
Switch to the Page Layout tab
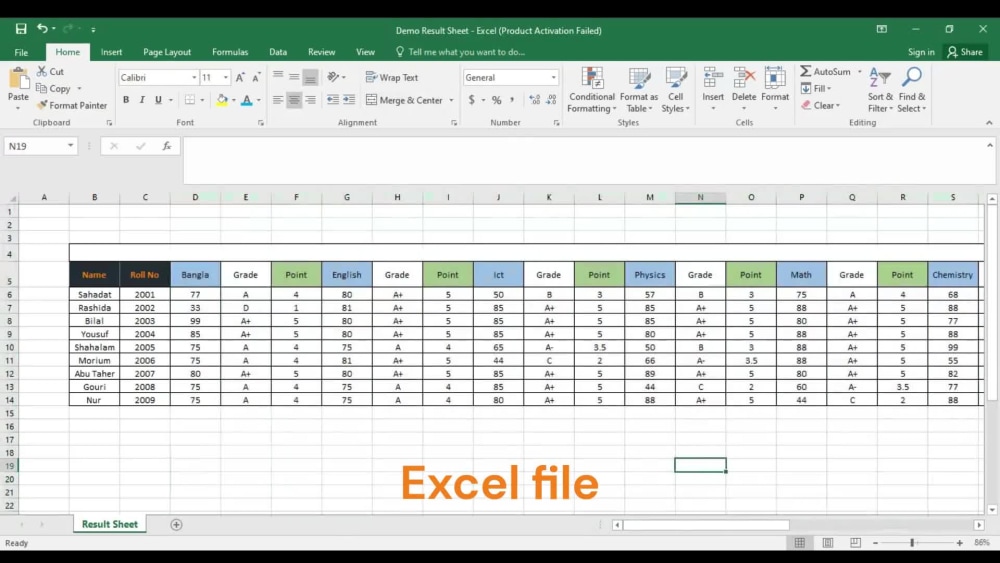[x=166, y=52]
